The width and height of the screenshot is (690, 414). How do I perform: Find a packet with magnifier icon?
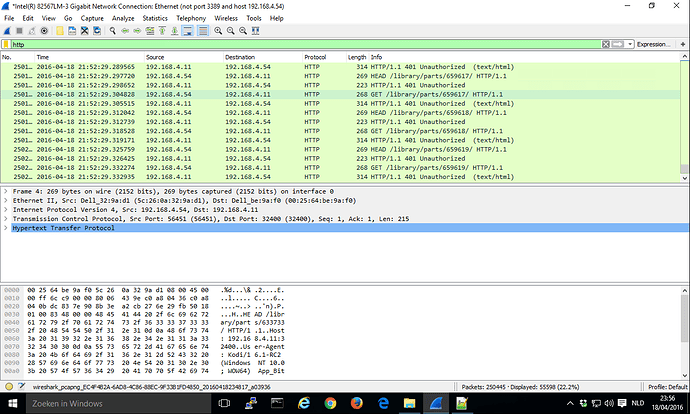tap(113, 31)
